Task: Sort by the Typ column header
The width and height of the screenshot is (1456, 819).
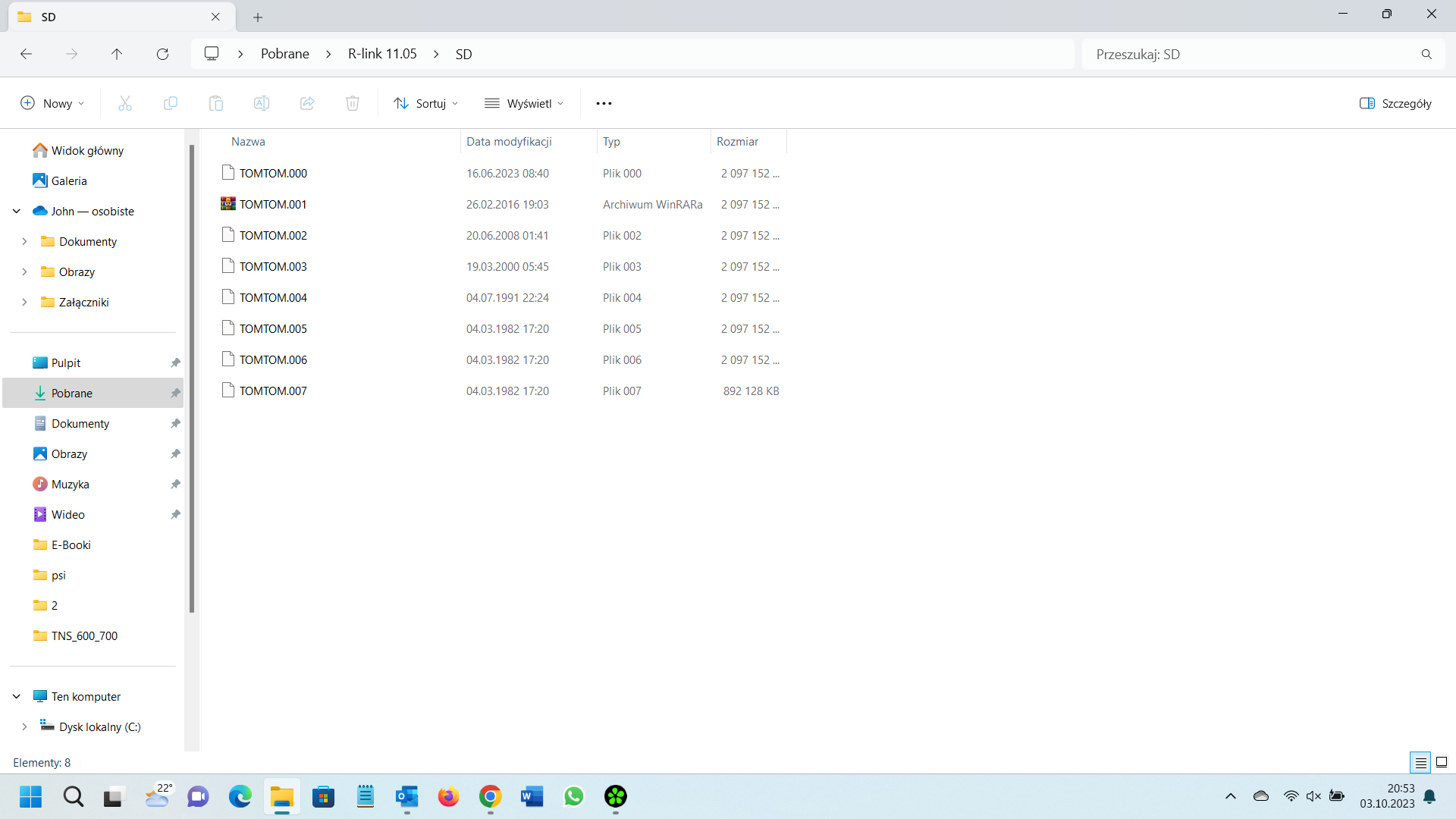Action: pyautogui.click(x=611, y=142)
